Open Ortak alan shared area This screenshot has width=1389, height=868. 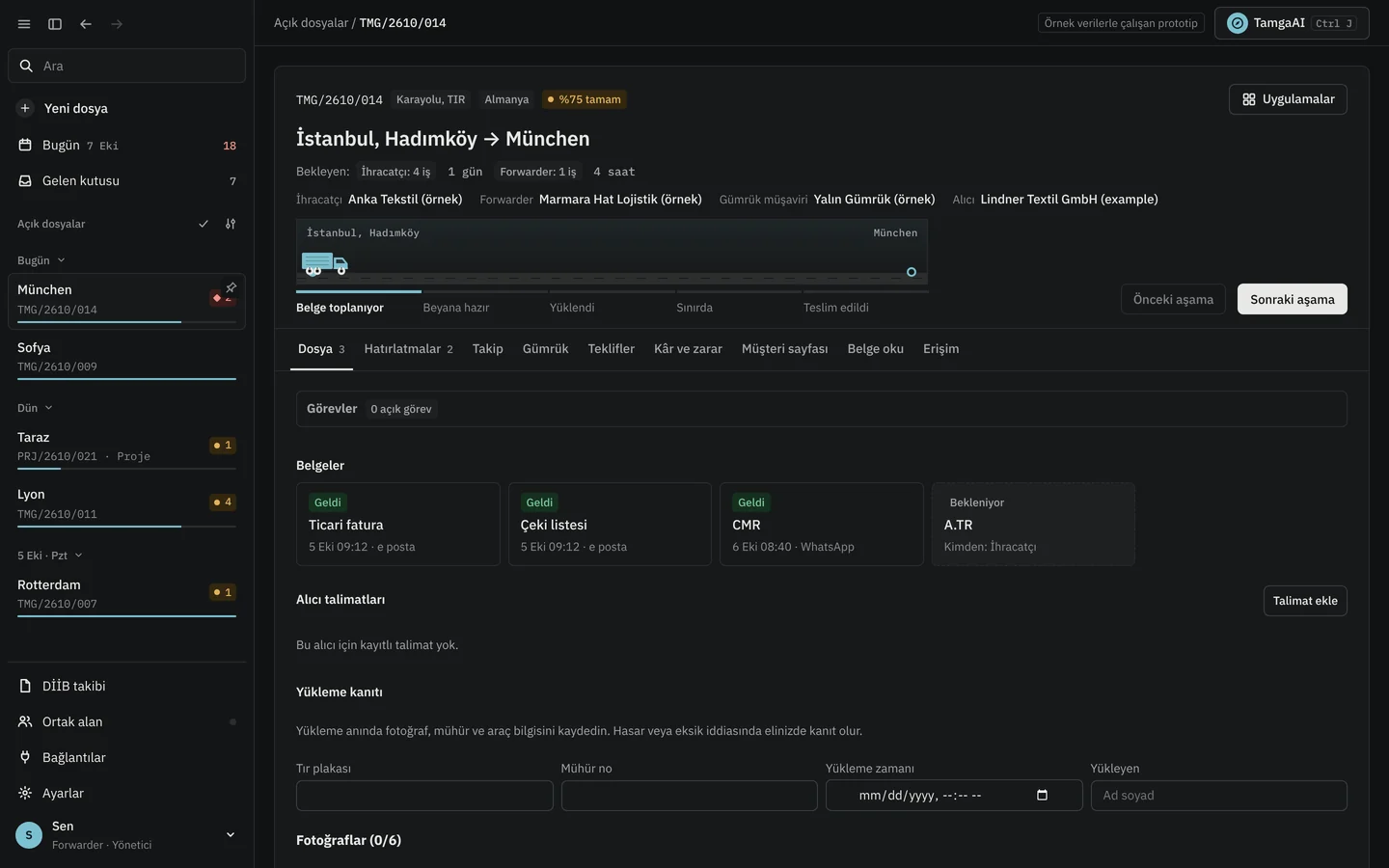coord(126,721)
